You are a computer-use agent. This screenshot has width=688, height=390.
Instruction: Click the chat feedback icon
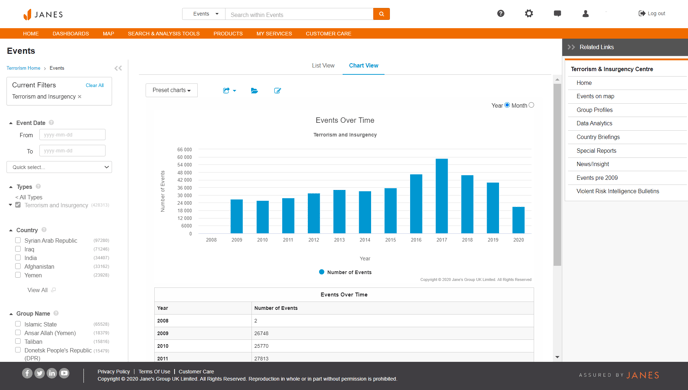coord(557,14)
